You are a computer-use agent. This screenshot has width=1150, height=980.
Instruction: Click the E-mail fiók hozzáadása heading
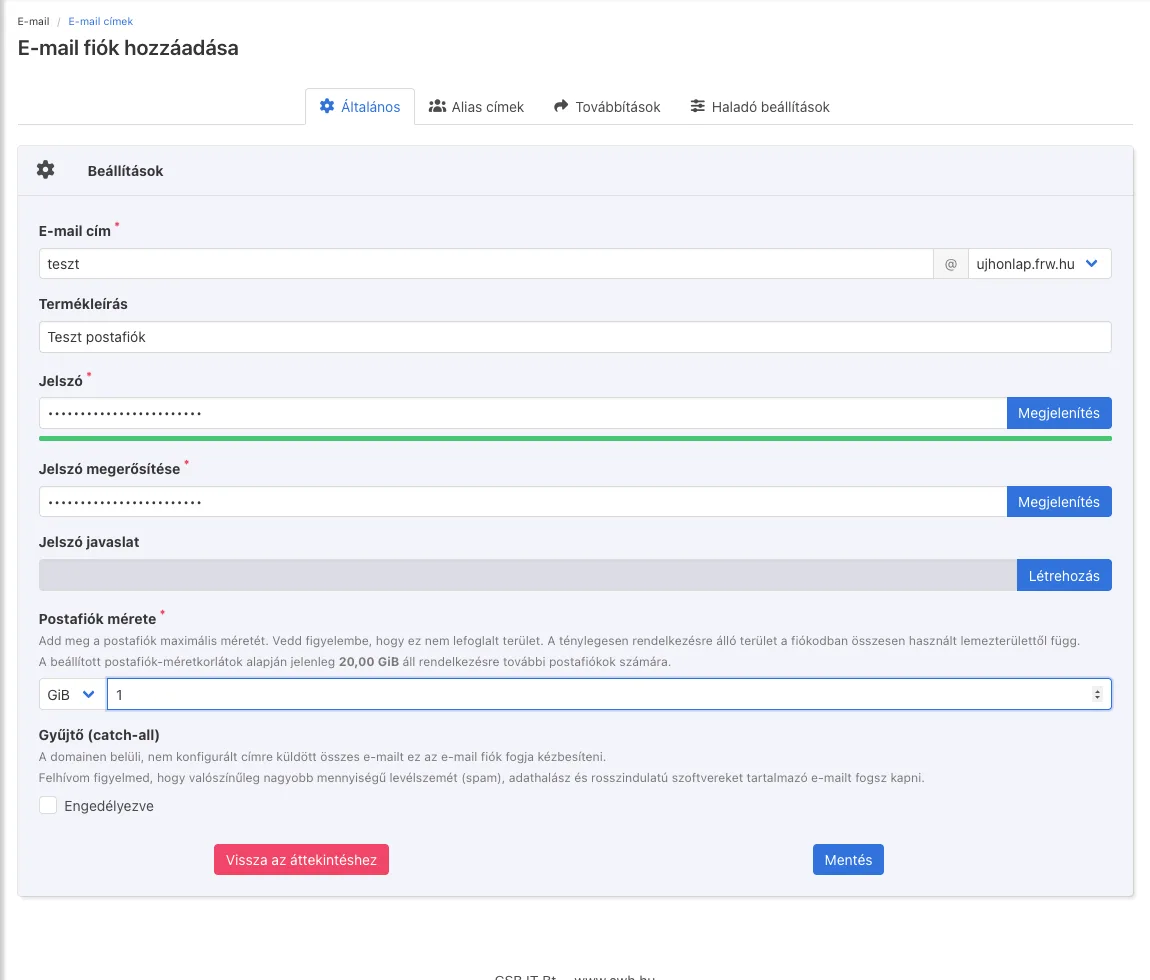(128, 48)
